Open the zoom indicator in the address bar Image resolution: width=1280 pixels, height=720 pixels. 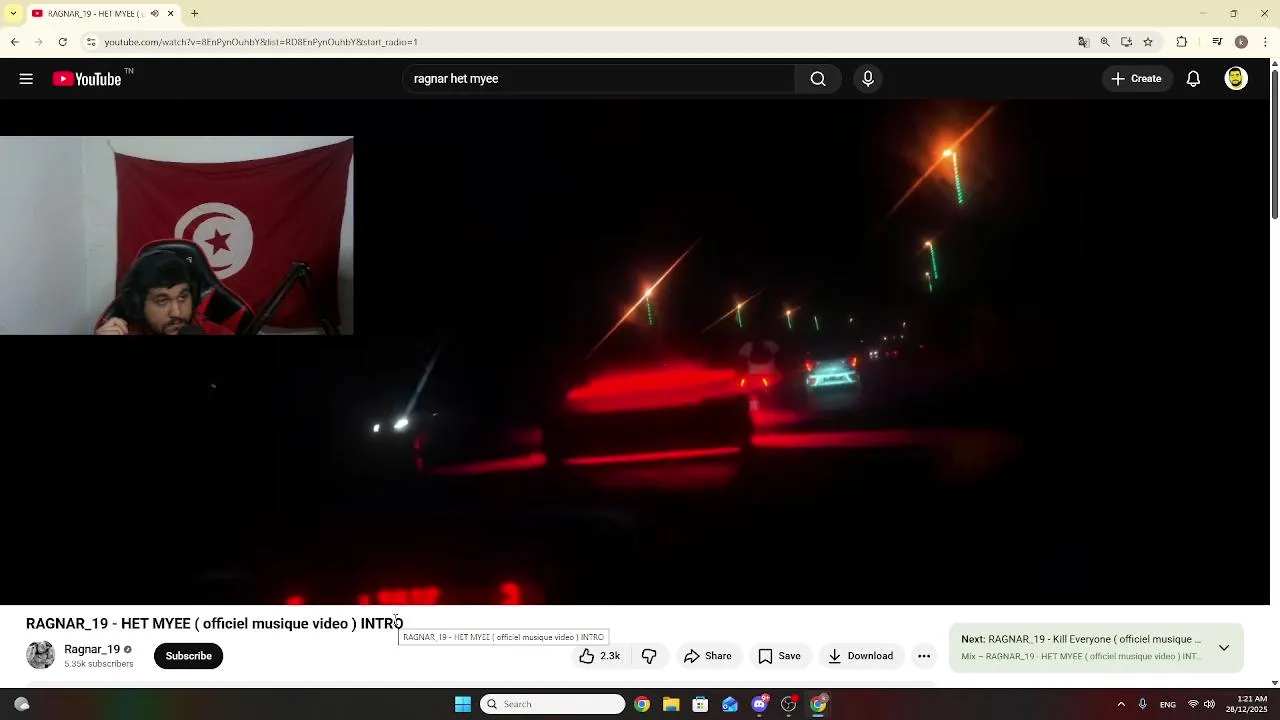(x=1105, y=42)
